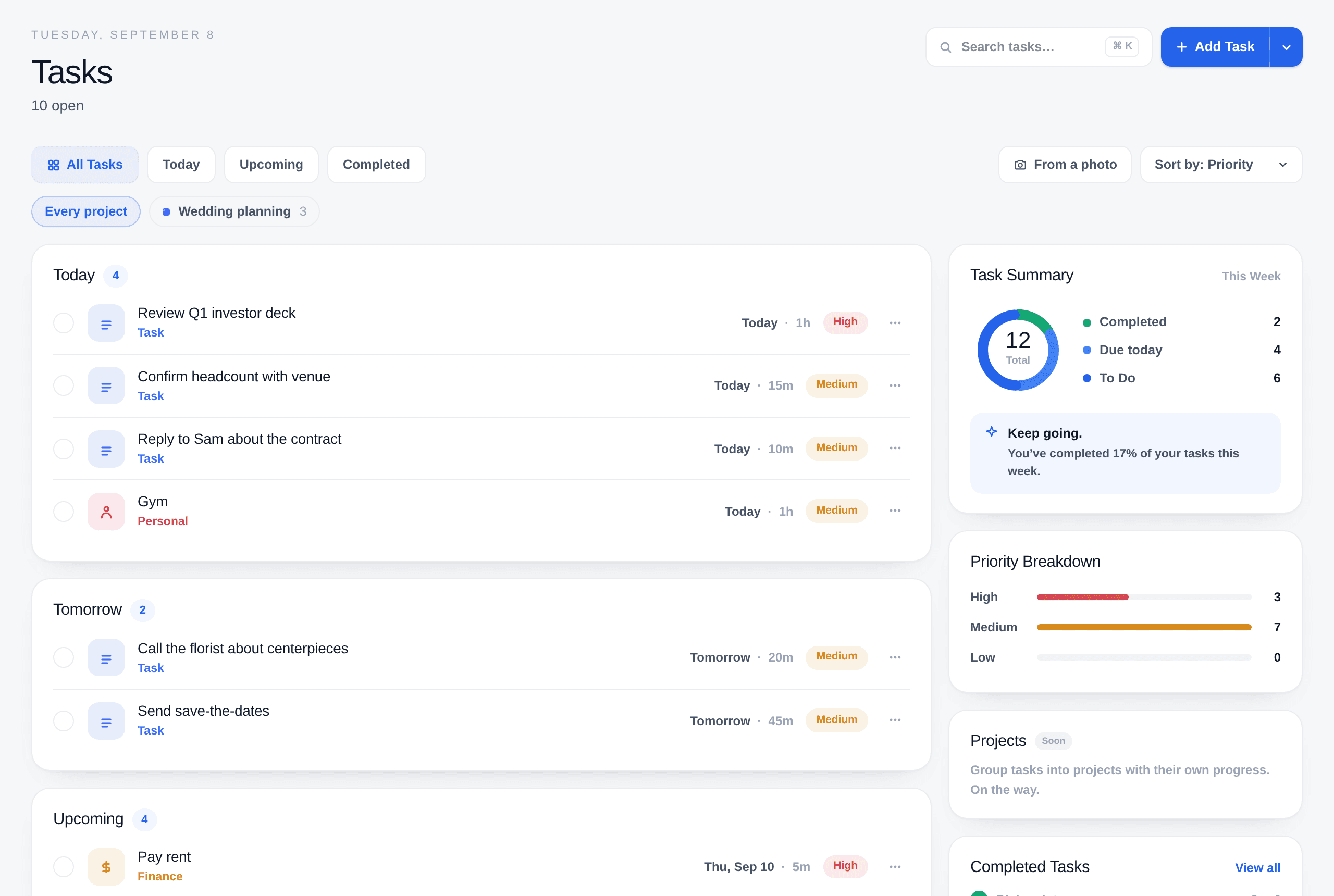Viewport: 1334px width, 896px height.
Task: Select the Every project filter chip
Action: (x=86, y=211)
